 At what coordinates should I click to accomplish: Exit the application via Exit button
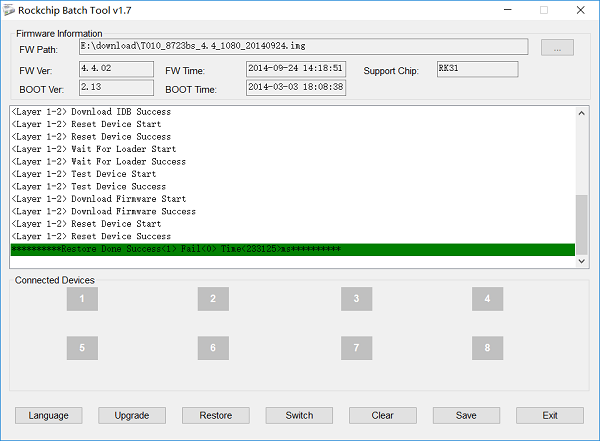(550, 415)
